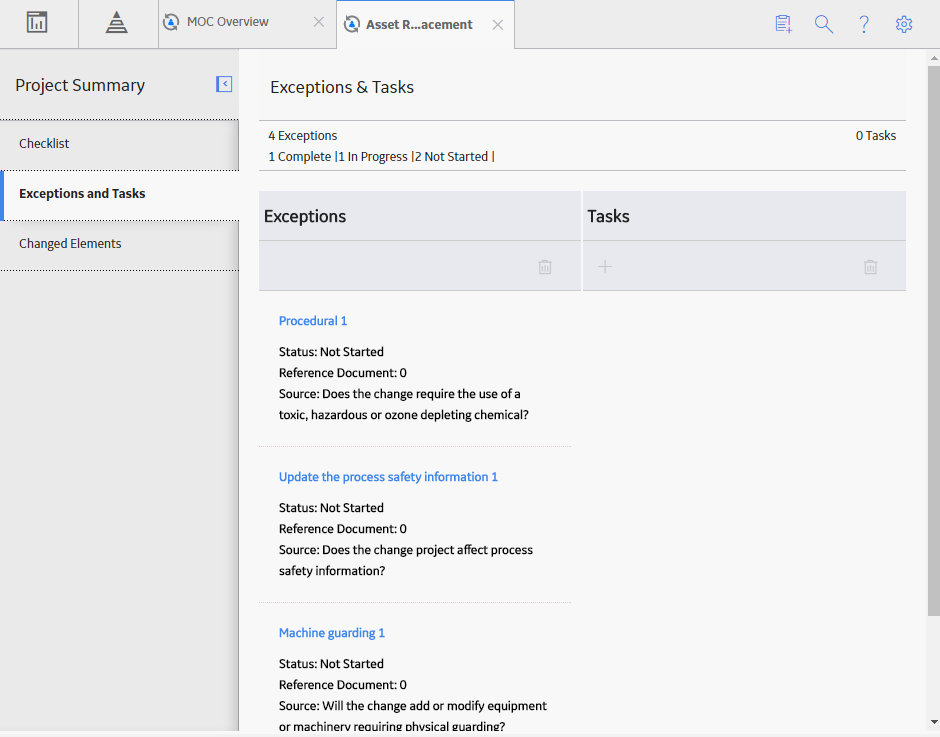Add a new task with plus icon
This screenshot has width=940, height=737.
[x=605, y=267]
